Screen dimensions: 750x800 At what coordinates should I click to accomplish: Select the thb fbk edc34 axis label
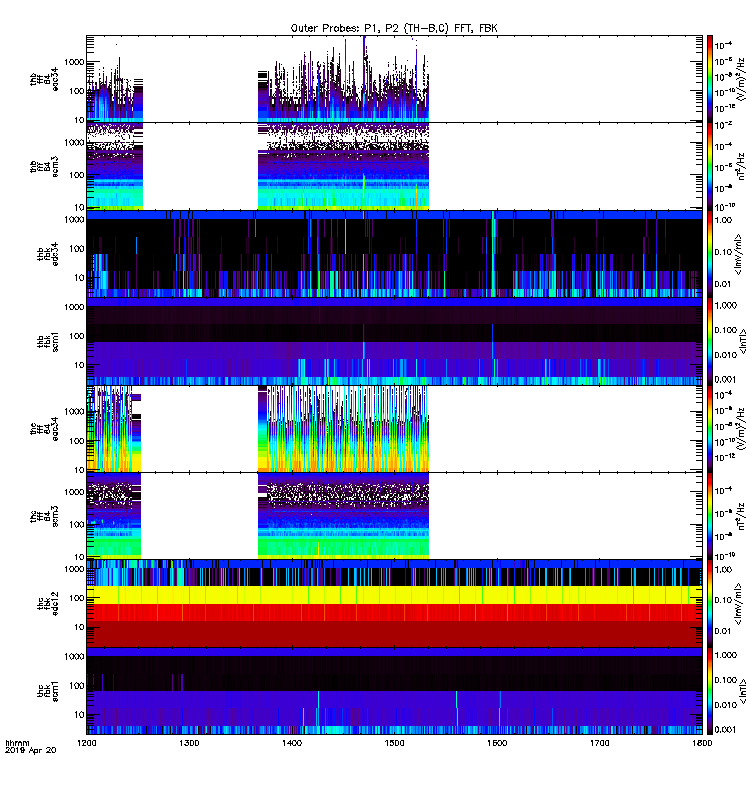[47, 254]
